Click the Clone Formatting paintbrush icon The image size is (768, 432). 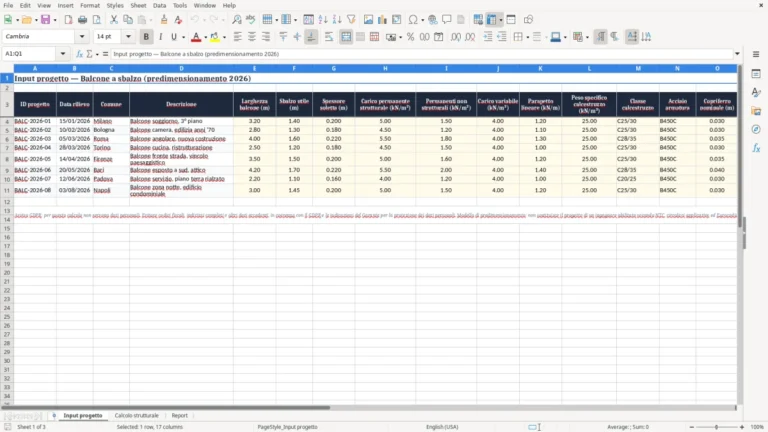(x=164, y=20)
